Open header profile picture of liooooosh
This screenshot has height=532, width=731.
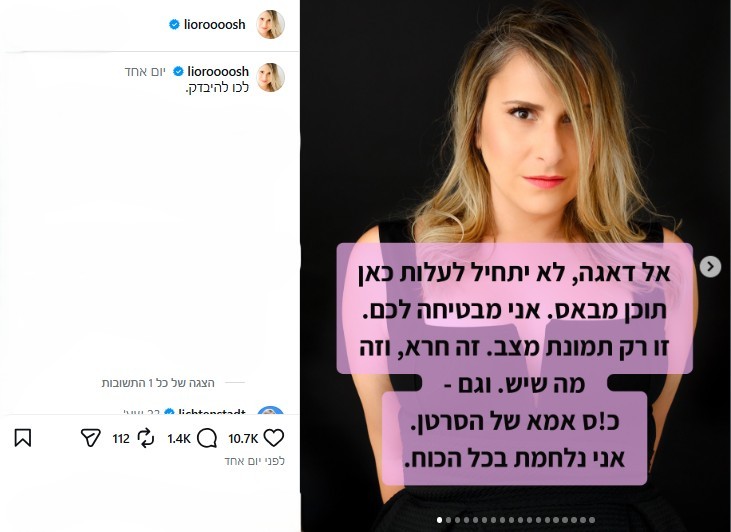point(270,24)
